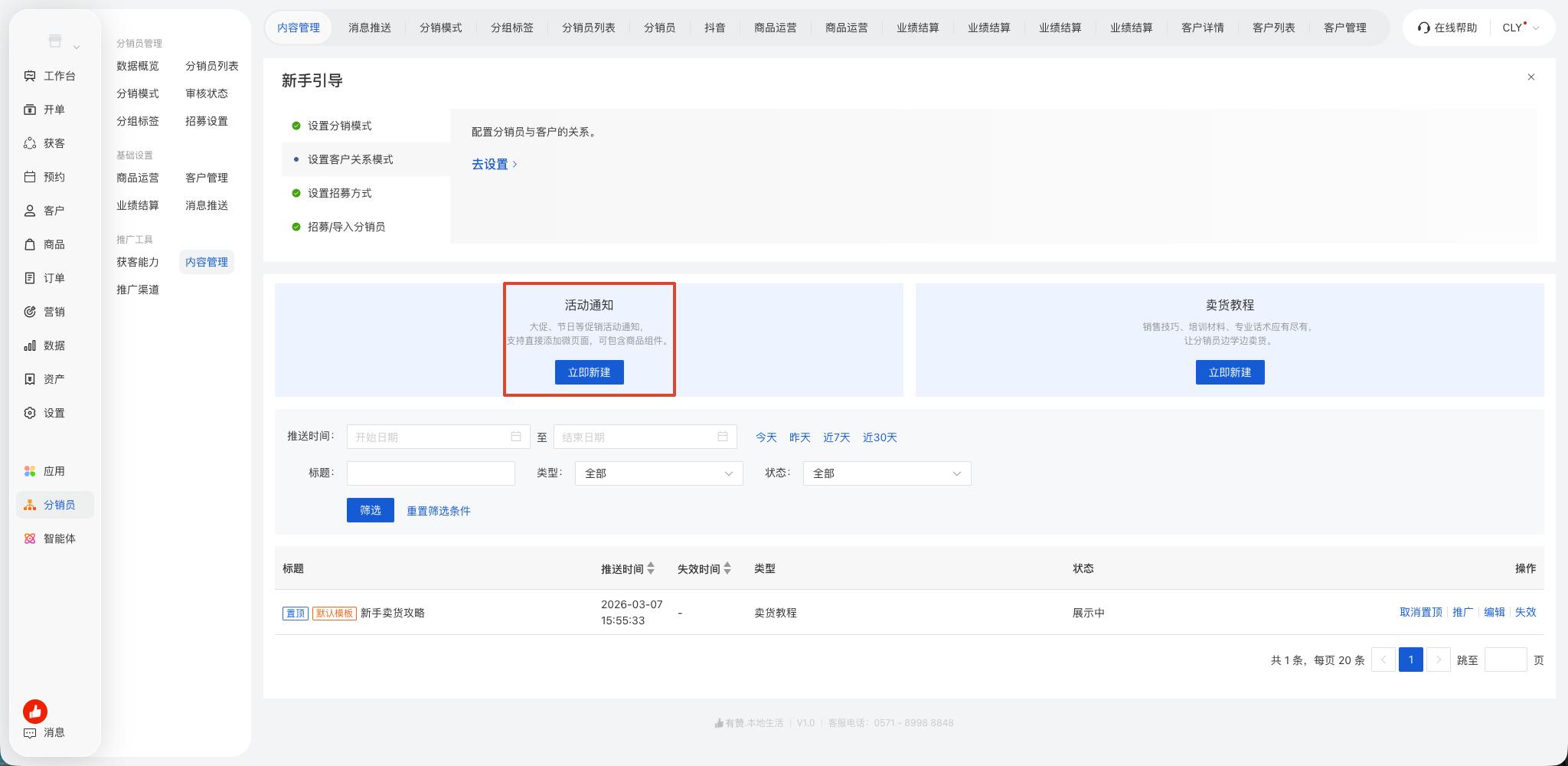Open the 智能体 agent icon
The height and width of the screenshot is (766, 1568).
pyautogui.click(x=30, y=538)
